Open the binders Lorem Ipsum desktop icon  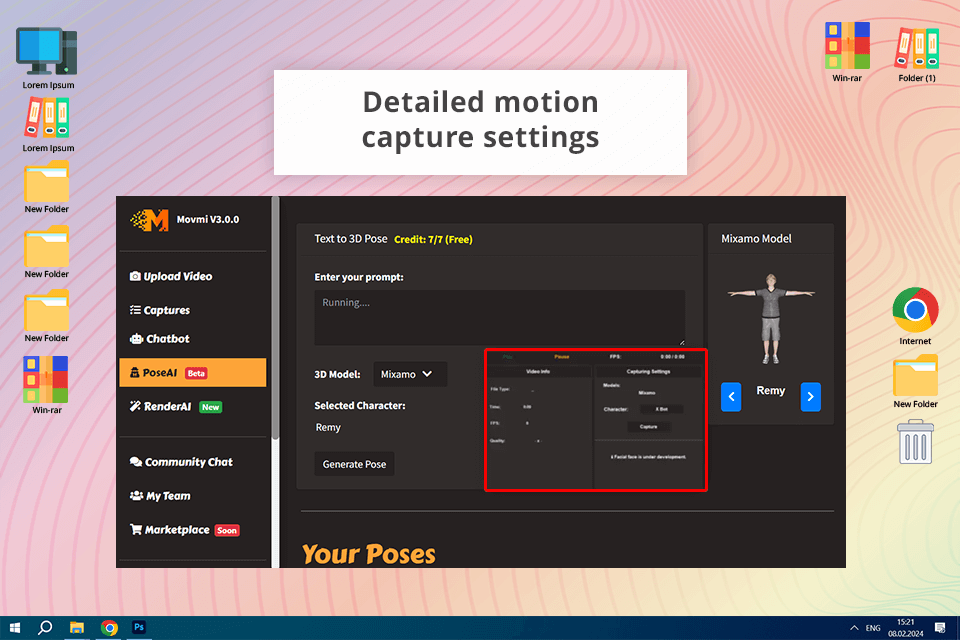47,118
